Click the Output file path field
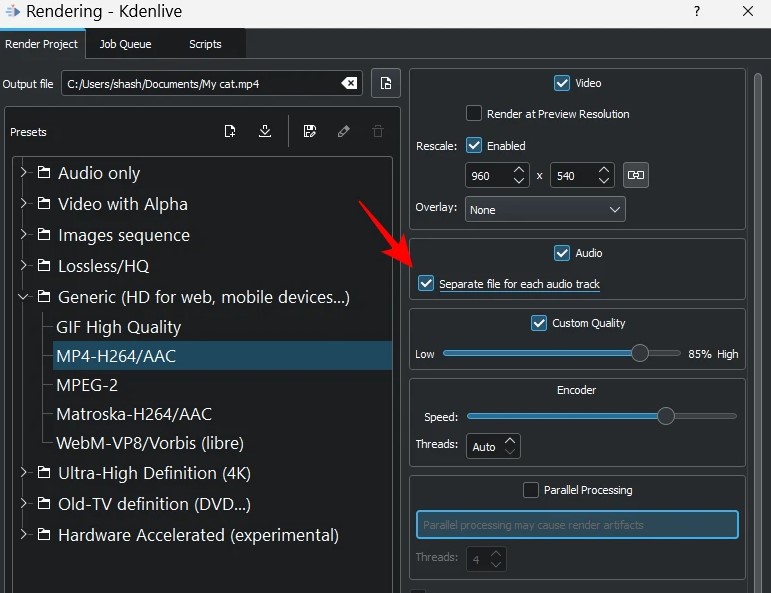The height and width of the screenshot is (593, 771). (x=212, y=83)
